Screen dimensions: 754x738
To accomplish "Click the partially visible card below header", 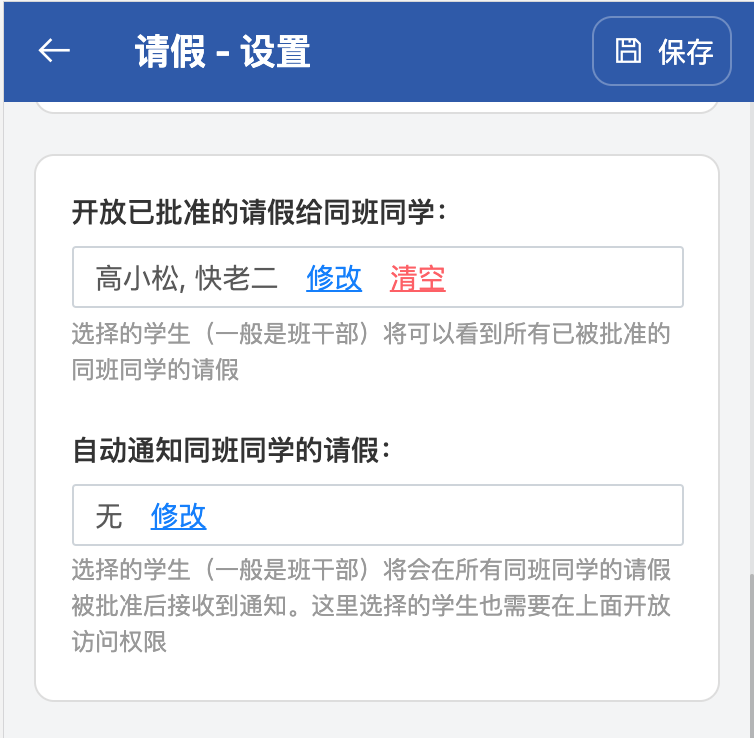I will [x=376, y=106].
